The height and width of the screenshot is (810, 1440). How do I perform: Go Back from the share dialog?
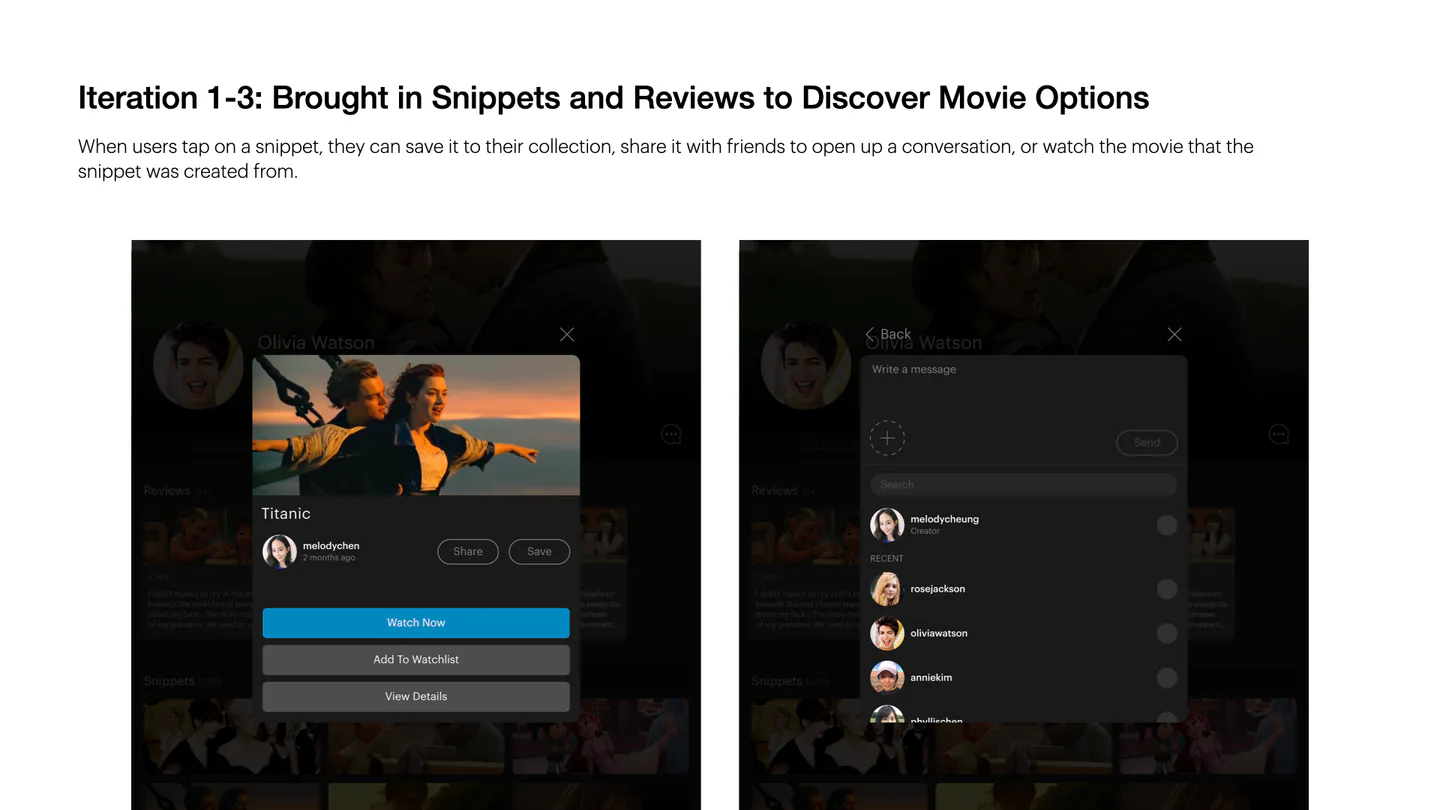pos(889,334)
